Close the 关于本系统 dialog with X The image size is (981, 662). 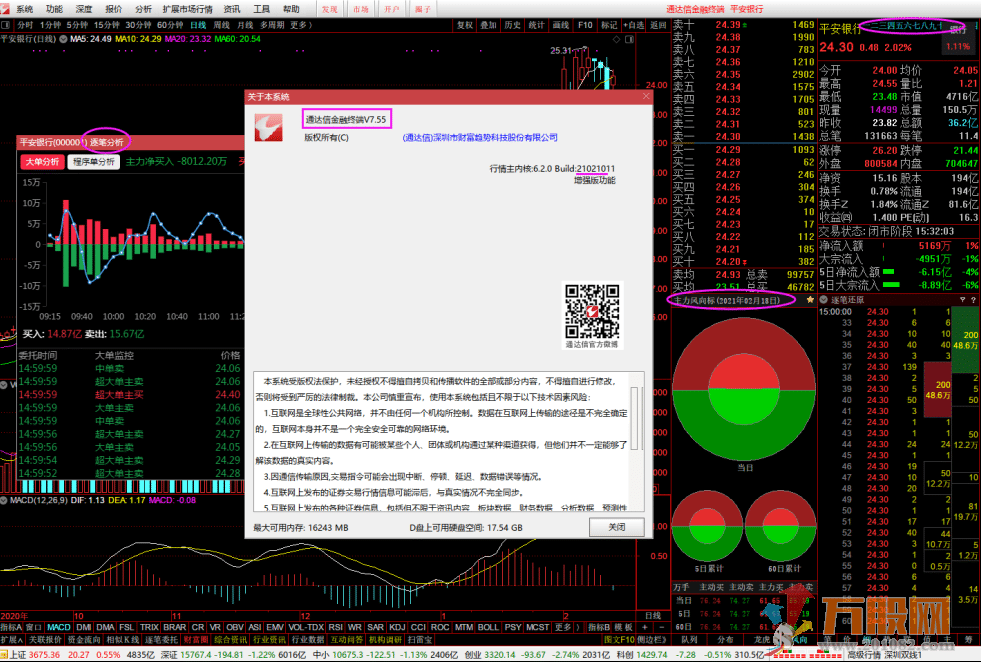pos(646,96)
